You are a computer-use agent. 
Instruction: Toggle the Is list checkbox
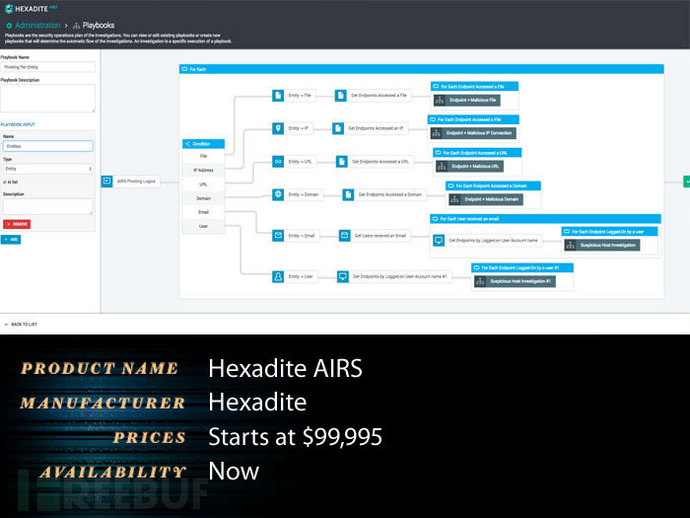(x=5, y=182)
